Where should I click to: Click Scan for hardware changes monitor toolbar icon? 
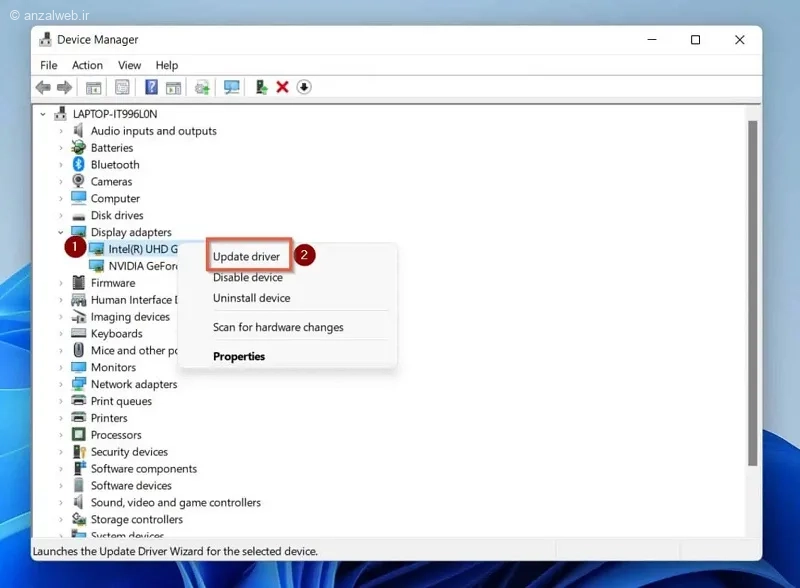(x=232, y=87)
